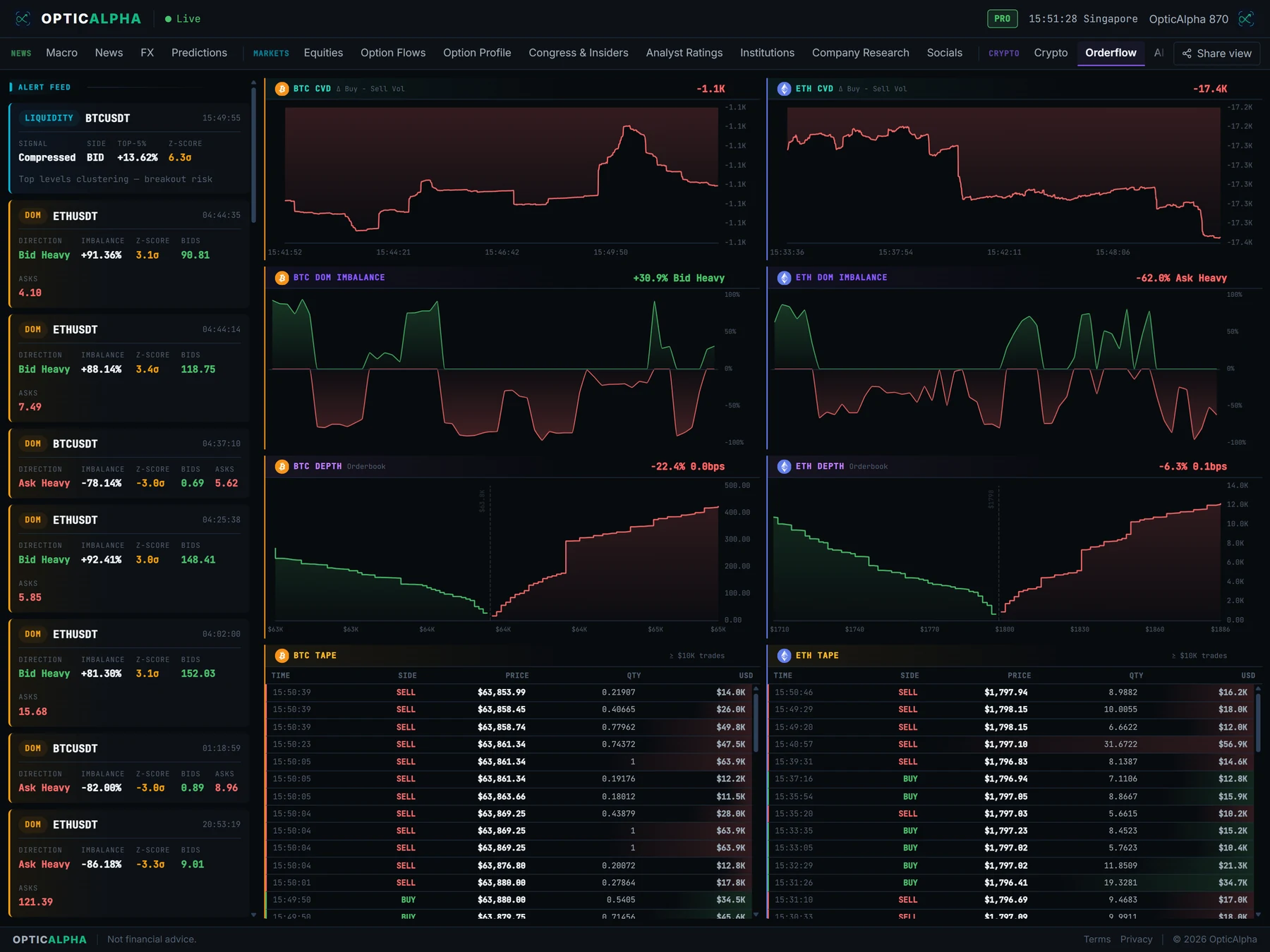This screenshot has width=1270, height=952.
Task: Click the Privacy footer link
Action: pos(1136,939)
